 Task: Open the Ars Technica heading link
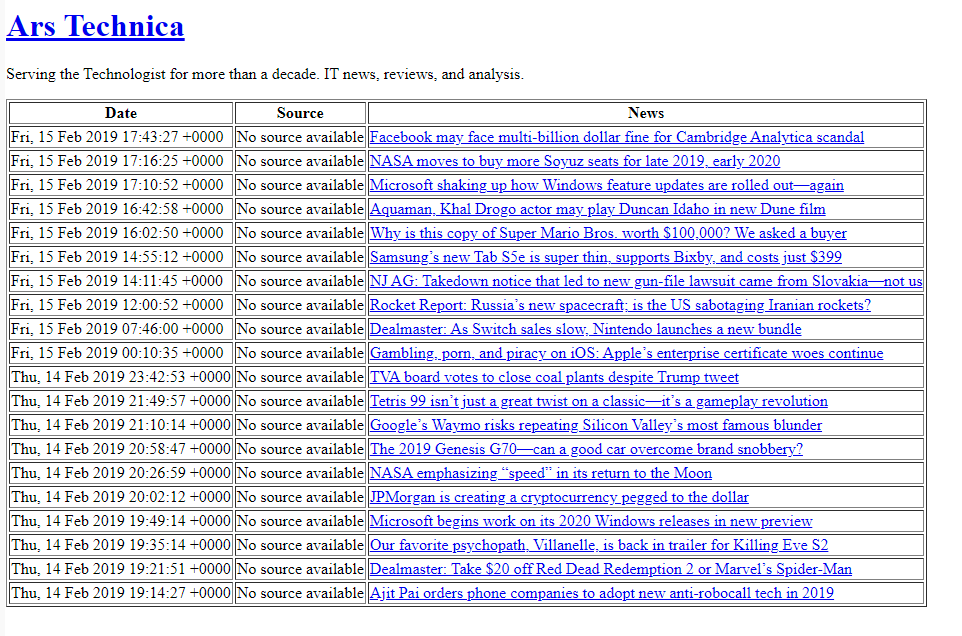(95, 26)
